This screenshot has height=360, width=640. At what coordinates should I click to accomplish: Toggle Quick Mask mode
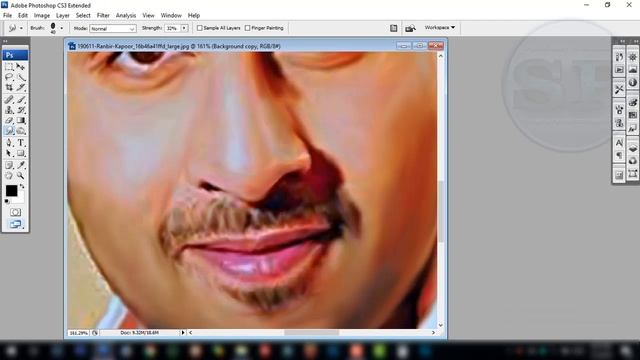click(x=16, y=212)
